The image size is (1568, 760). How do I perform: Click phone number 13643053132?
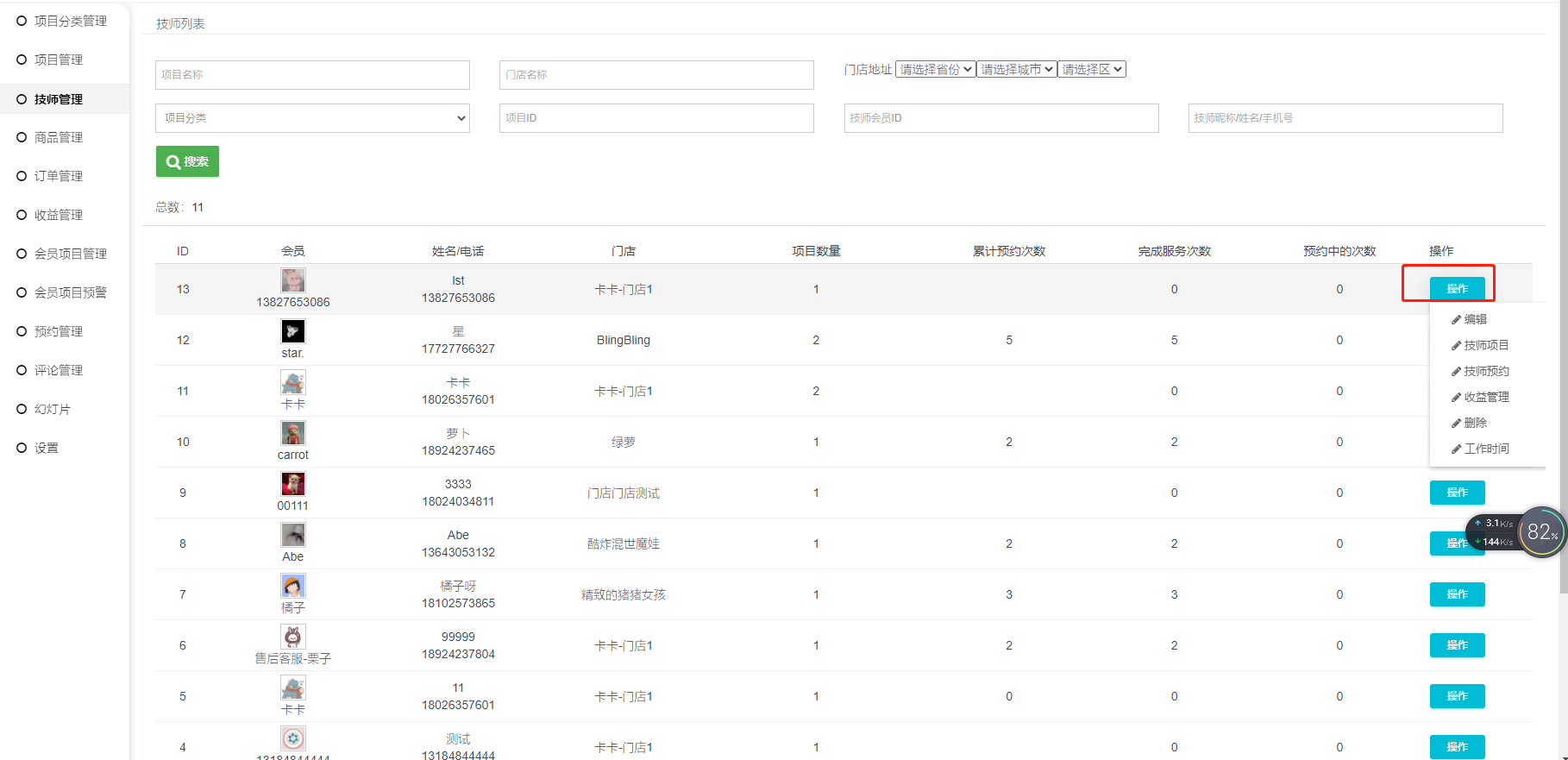tap(458, 552)
